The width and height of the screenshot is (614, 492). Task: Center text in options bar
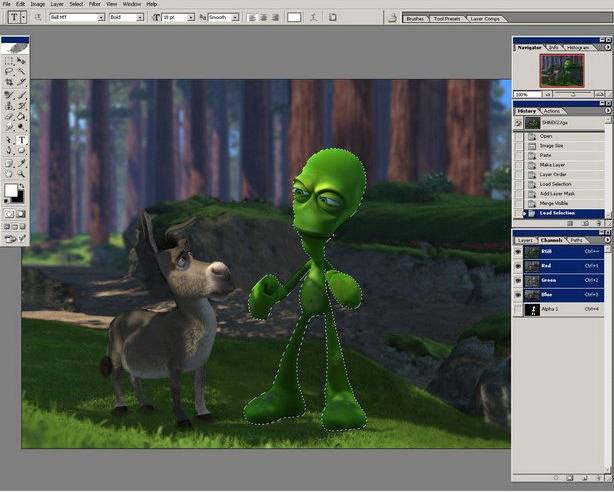pyautogui.click(x=264, y=18)
